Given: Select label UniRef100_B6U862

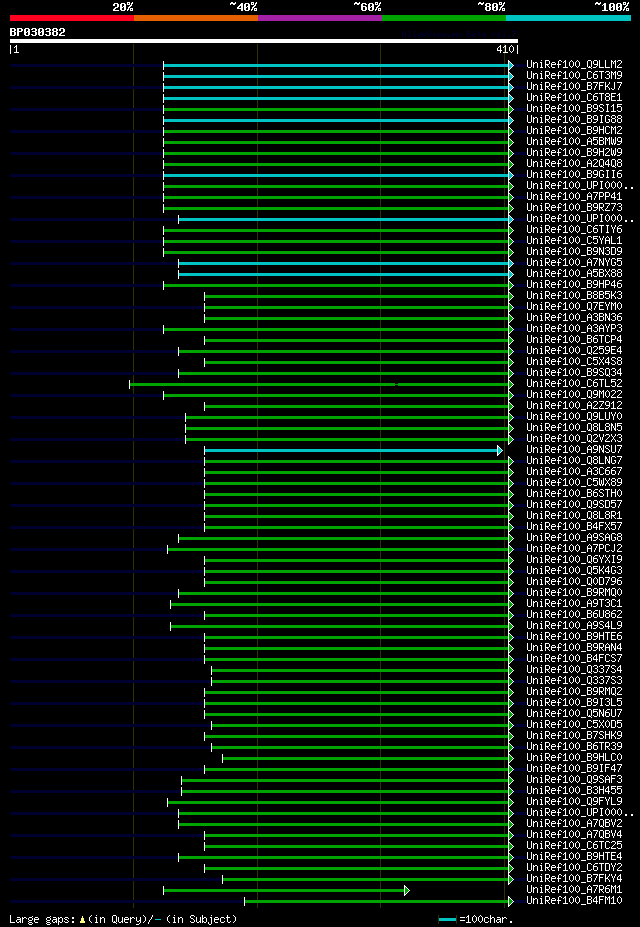Looking at the screenshot, I should point(574,615).
